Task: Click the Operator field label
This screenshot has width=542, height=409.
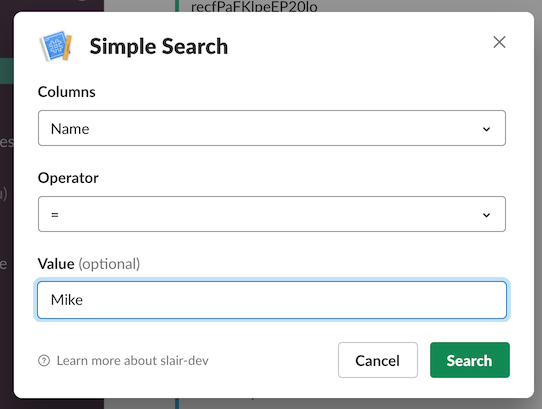Action: pyautogui.click(x=68, y=178)
